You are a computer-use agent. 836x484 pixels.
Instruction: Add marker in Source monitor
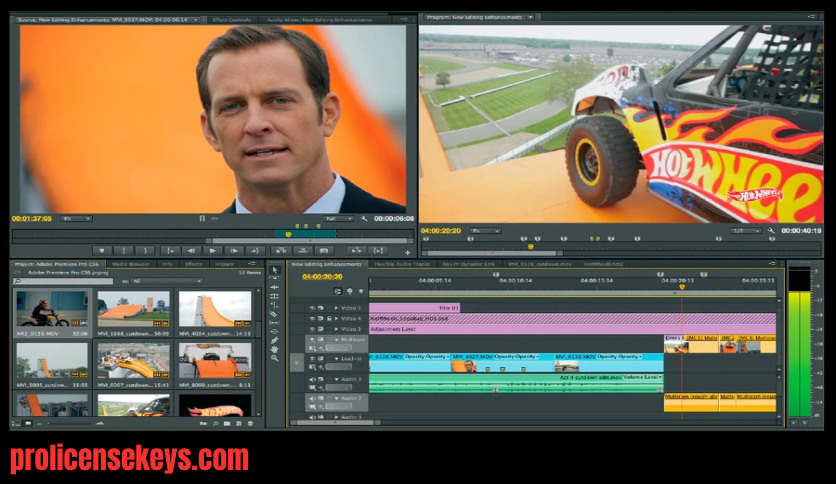pos(102,251)
